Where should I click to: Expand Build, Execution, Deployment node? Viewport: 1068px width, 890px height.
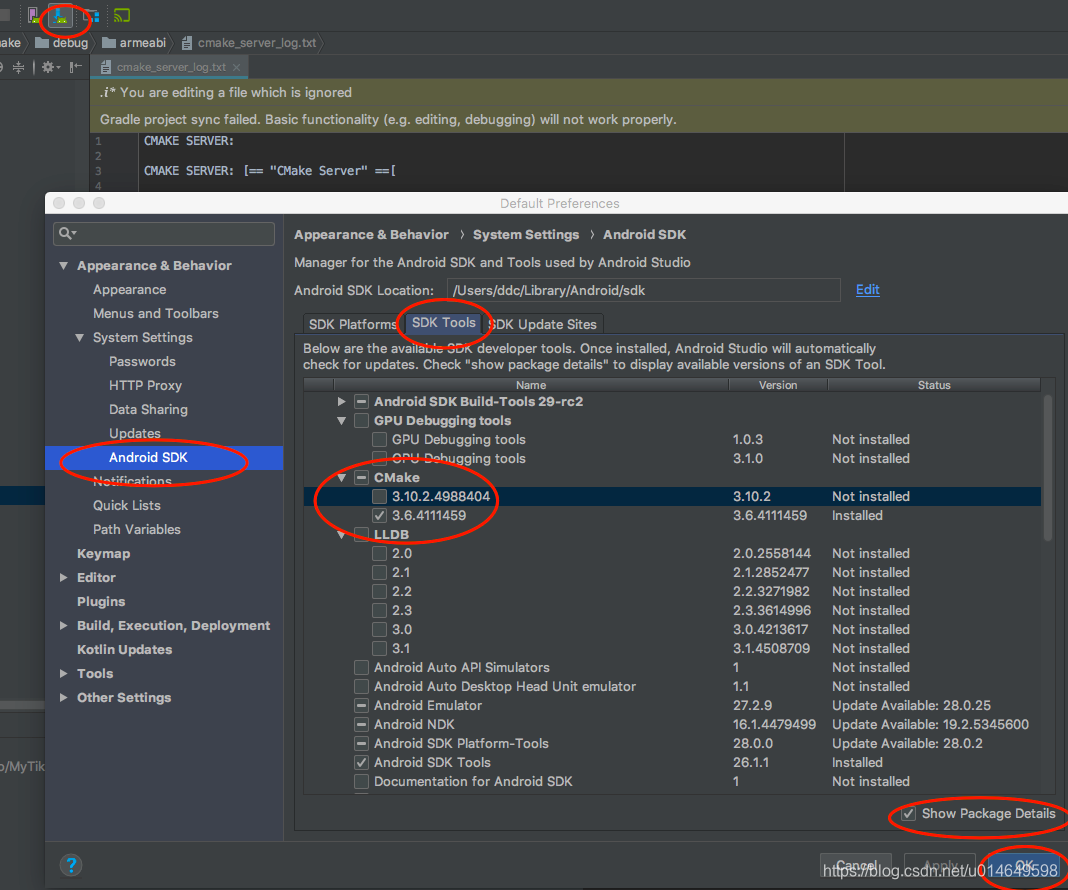point(63,625)
